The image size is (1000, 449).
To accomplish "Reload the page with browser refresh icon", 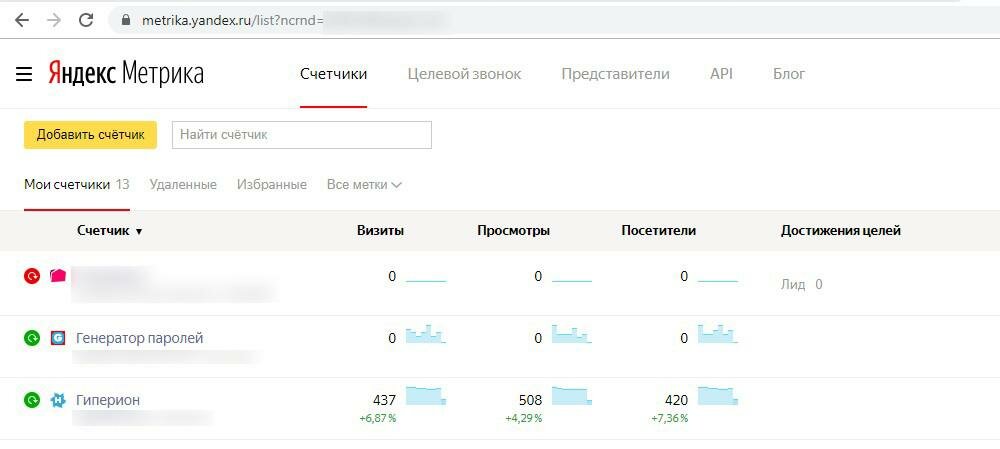I will click(86, 20).
